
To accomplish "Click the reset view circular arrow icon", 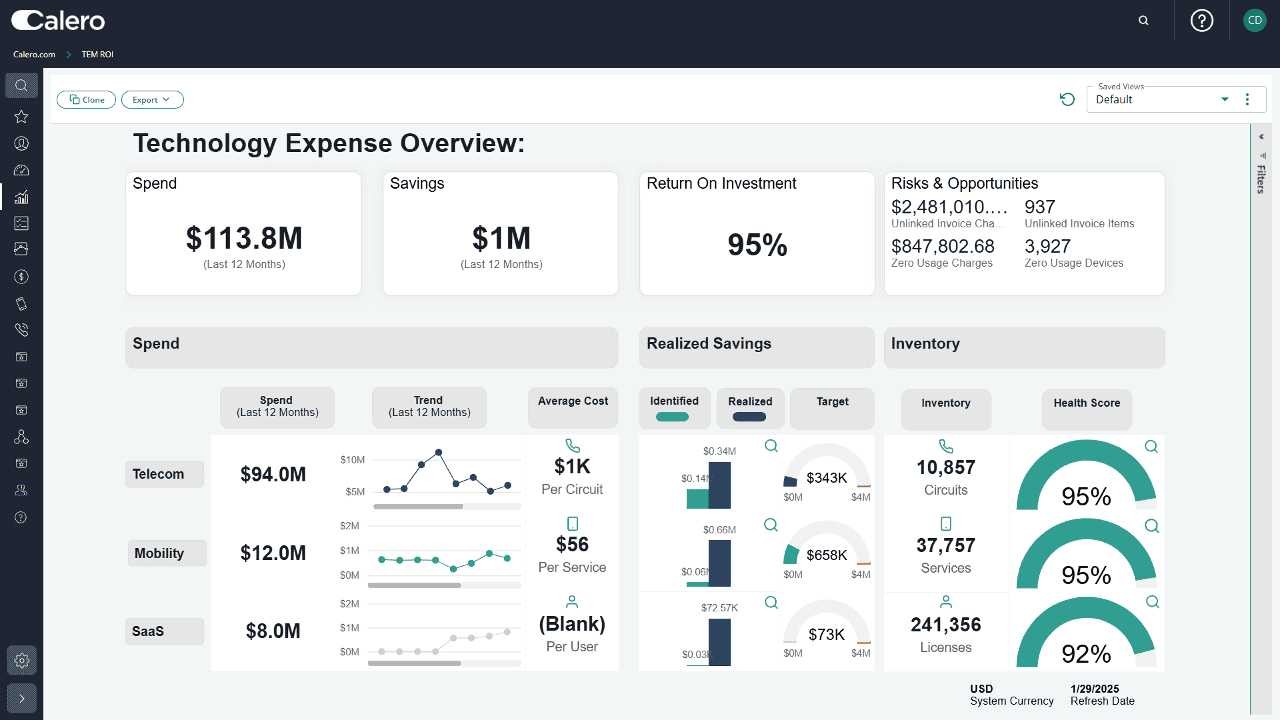I will tap(1067, 99).
